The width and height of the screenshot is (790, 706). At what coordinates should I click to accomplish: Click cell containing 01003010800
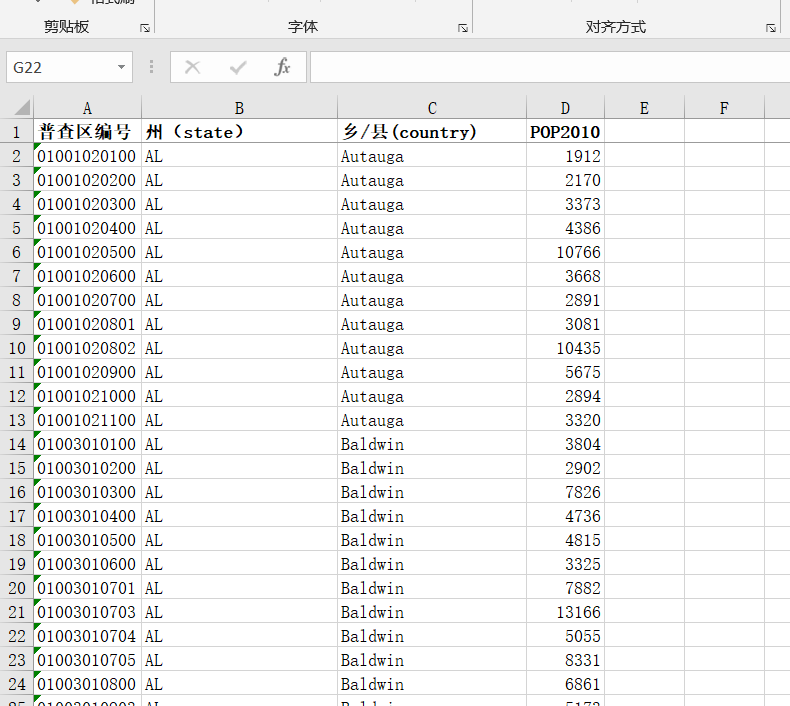(x=87, y=684)
